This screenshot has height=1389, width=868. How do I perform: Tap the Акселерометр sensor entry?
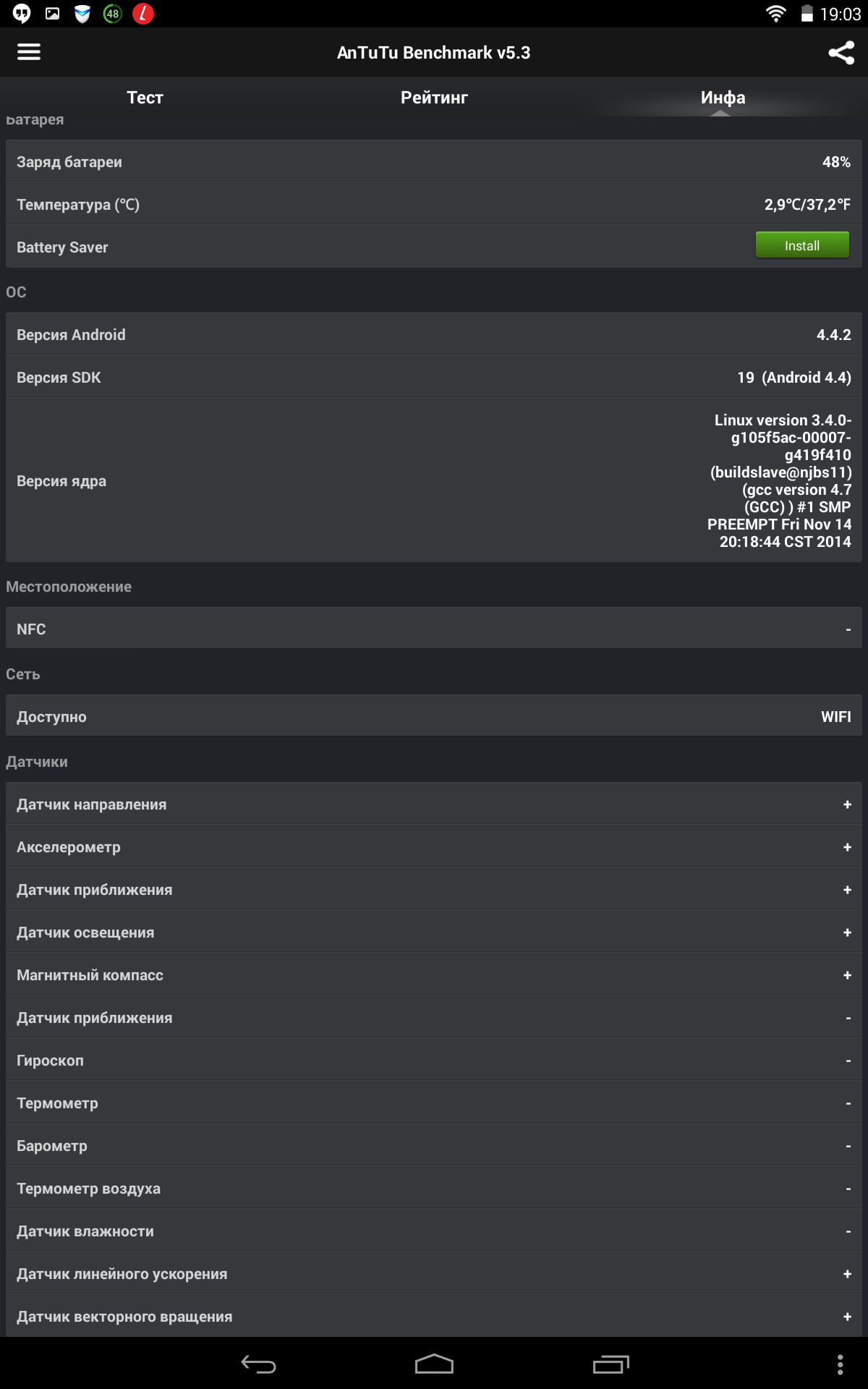pos(434,846)
